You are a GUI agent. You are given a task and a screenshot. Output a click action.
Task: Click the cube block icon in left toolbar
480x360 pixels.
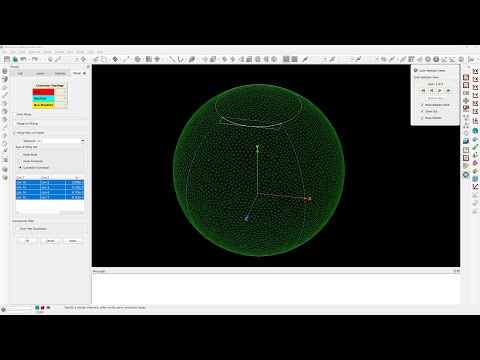pos(5,79)
